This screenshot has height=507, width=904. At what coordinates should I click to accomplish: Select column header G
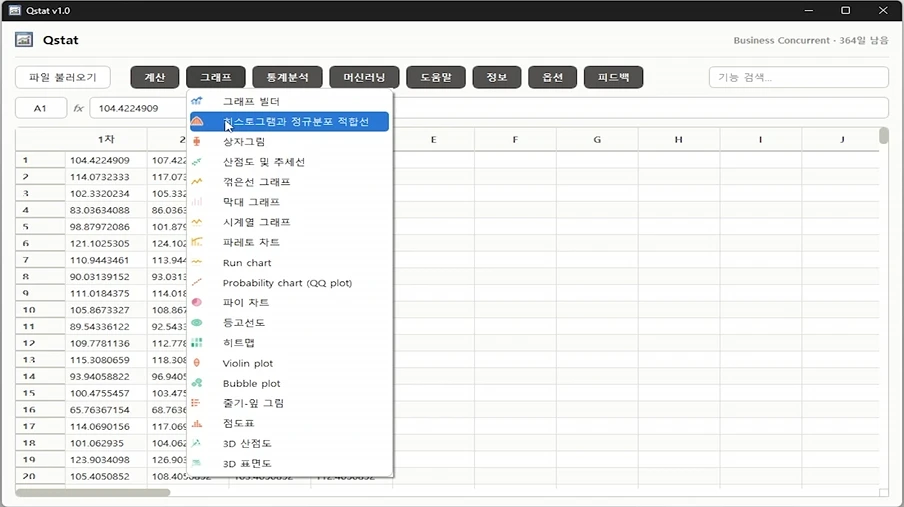[x=597, y=140]
